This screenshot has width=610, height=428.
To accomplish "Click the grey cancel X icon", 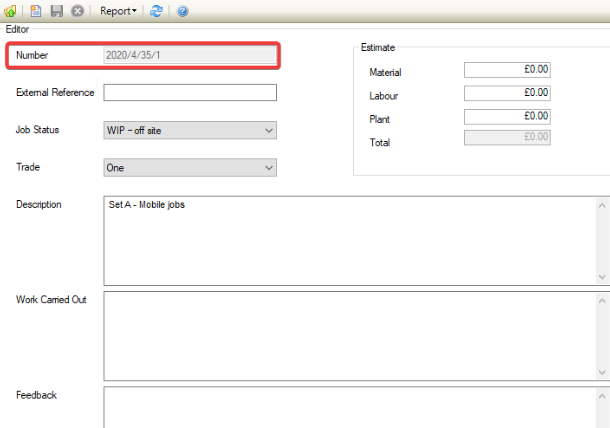I will tap(77, 11).
